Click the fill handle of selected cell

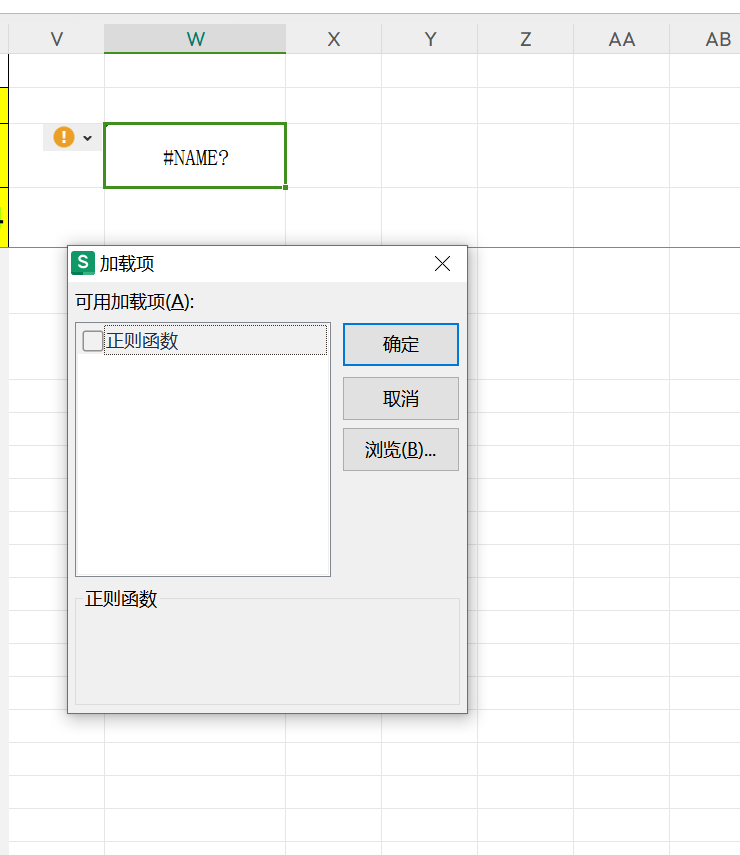285,187
